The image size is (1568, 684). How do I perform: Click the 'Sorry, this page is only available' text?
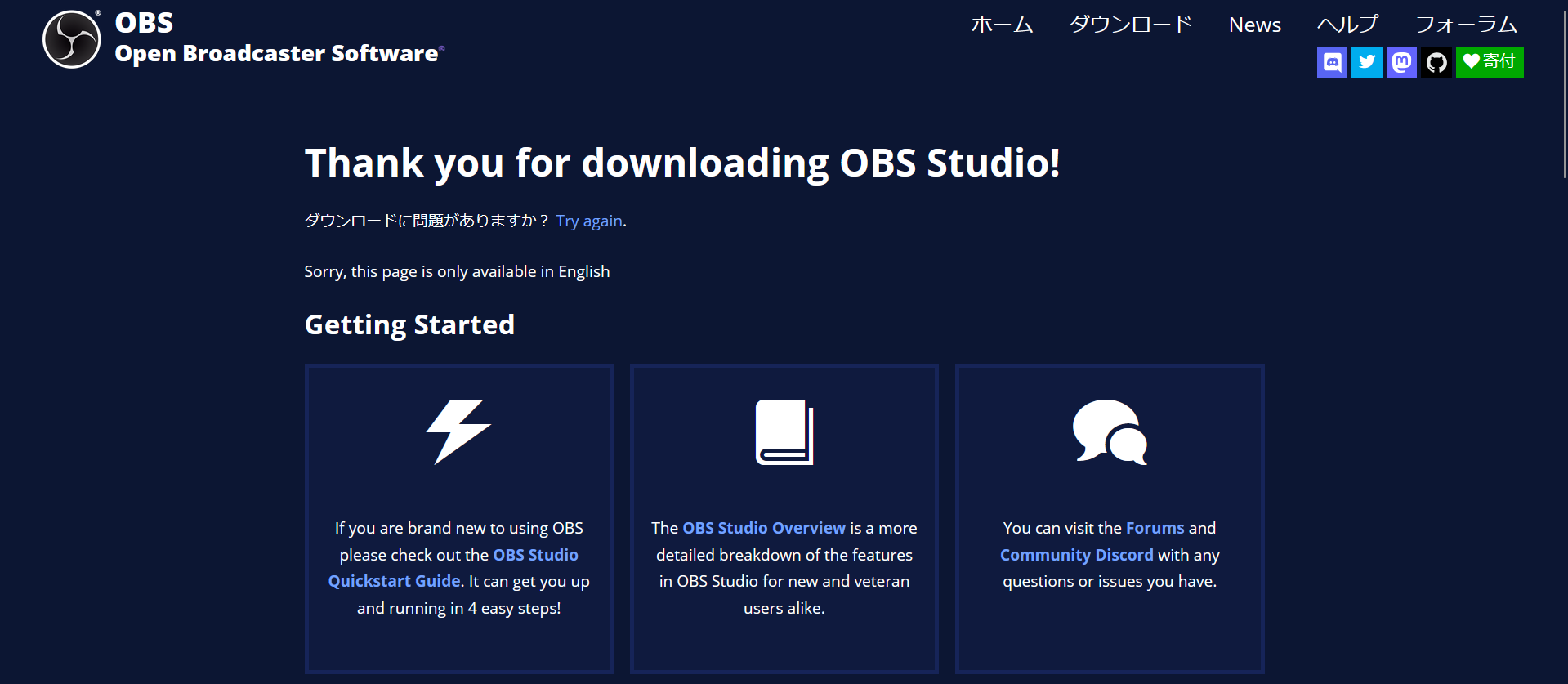click(457, 272)
